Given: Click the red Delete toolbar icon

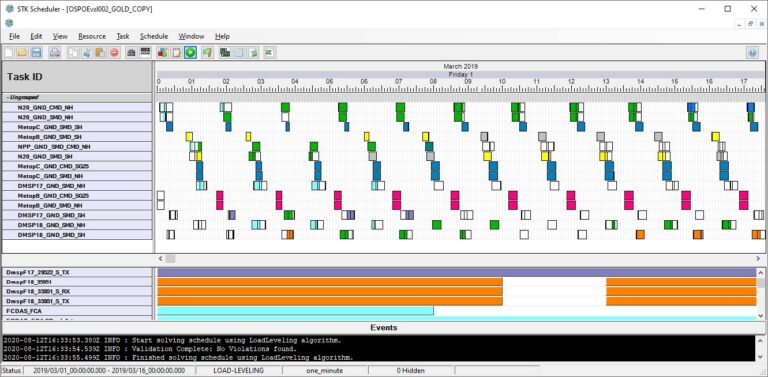Looking at the screenshot, I should click(114, 52).
